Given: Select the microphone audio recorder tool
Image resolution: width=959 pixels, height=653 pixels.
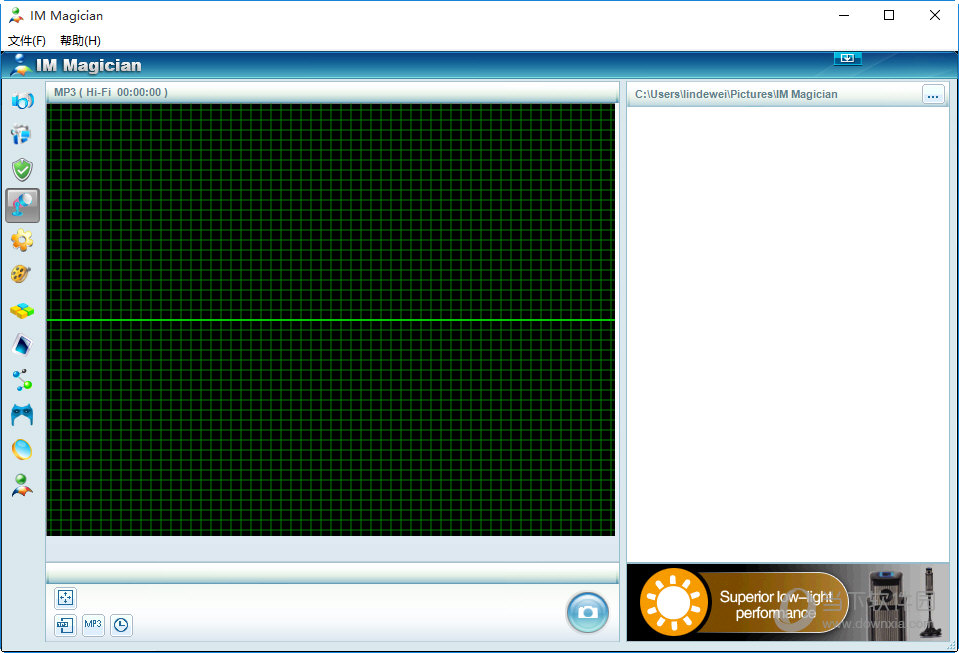Looking at the screenshot, I should point(23,205).
